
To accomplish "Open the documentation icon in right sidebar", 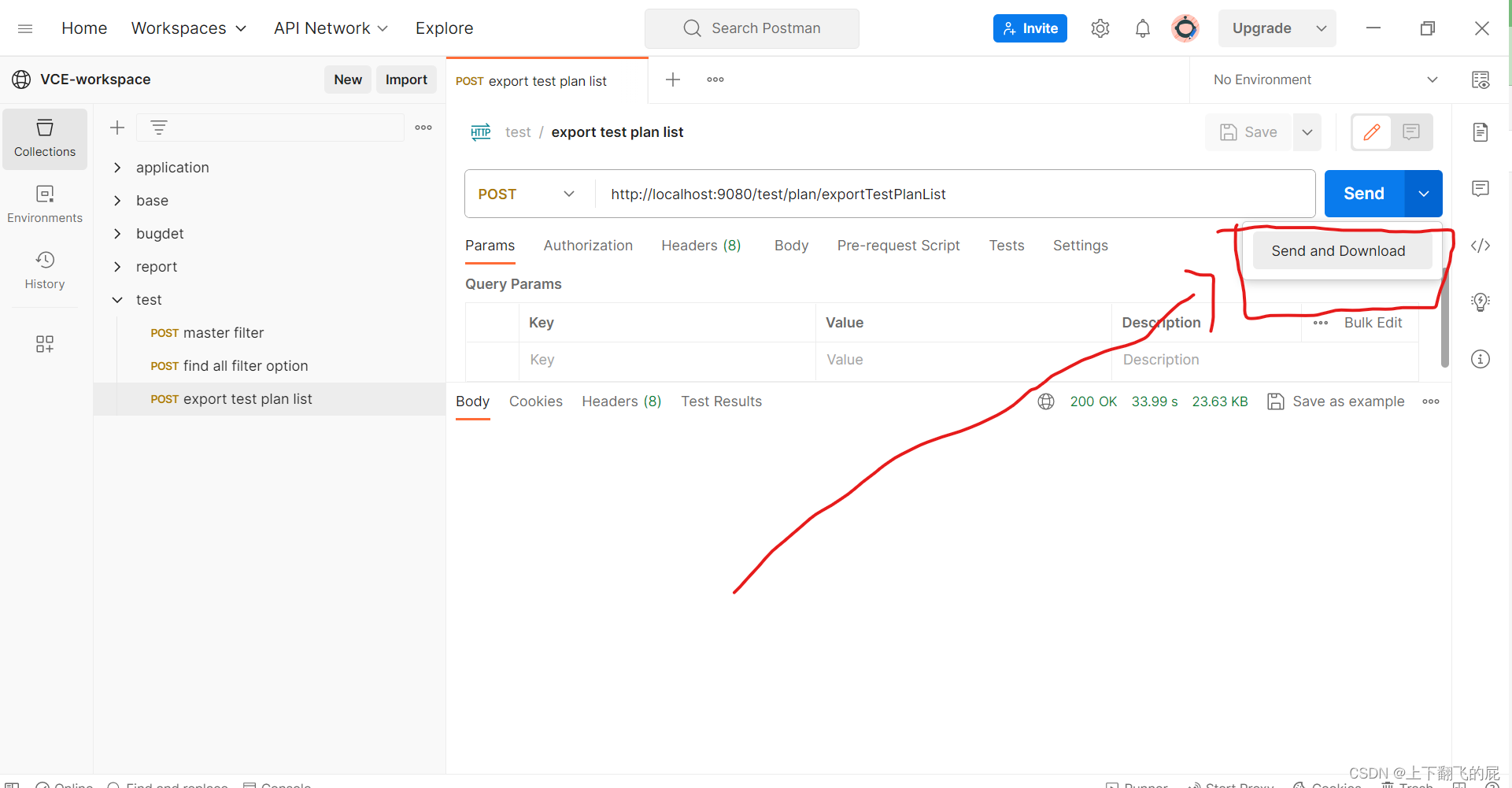I will pos(1481,132).
